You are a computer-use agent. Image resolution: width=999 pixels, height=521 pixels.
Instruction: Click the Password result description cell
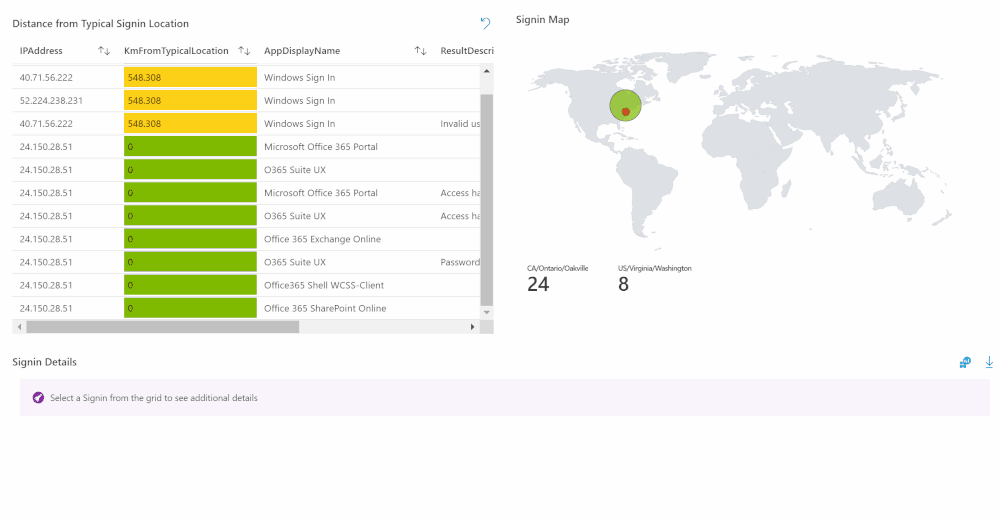tap(460, 262)
